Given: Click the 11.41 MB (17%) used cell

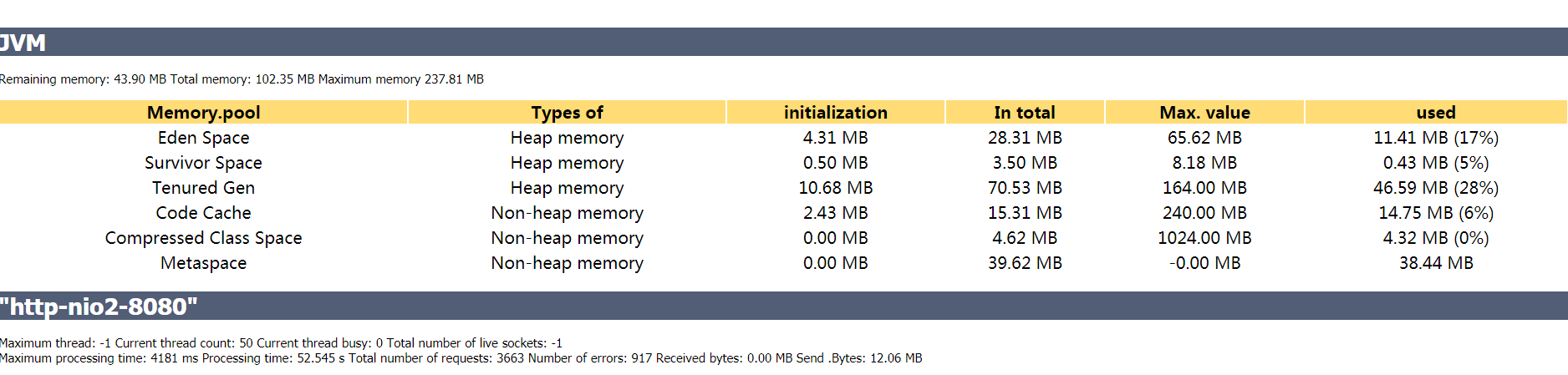Looking at the screenshot, I should point(1436,138).
